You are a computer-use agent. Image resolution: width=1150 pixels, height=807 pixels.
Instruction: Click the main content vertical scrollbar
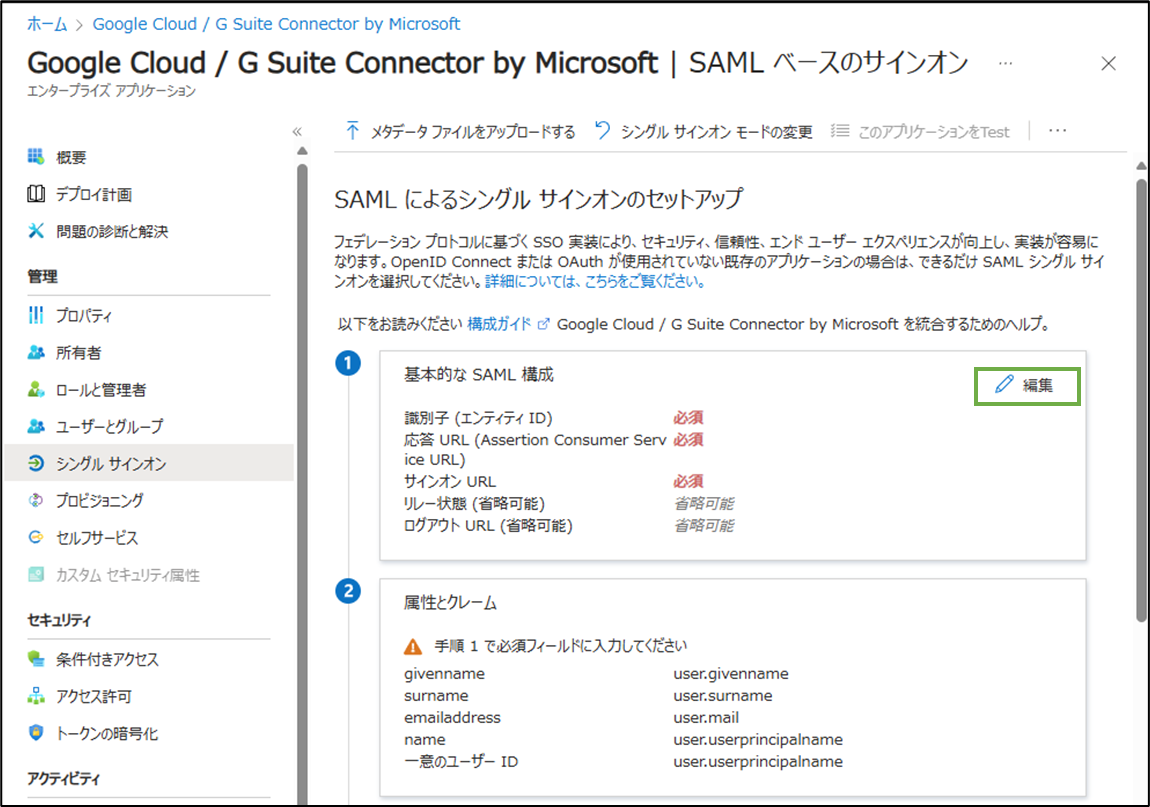pos(1141,400)
